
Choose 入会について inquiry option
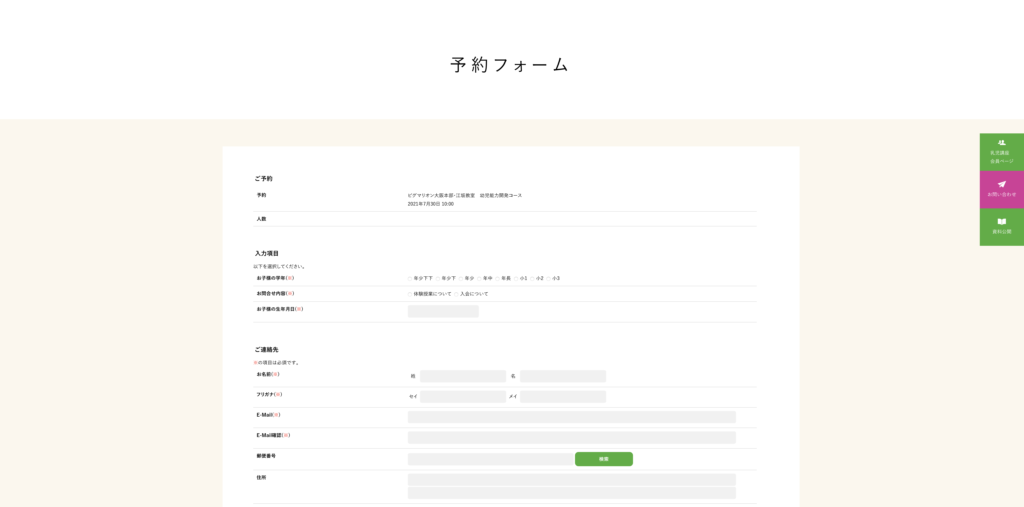(456, 294)
